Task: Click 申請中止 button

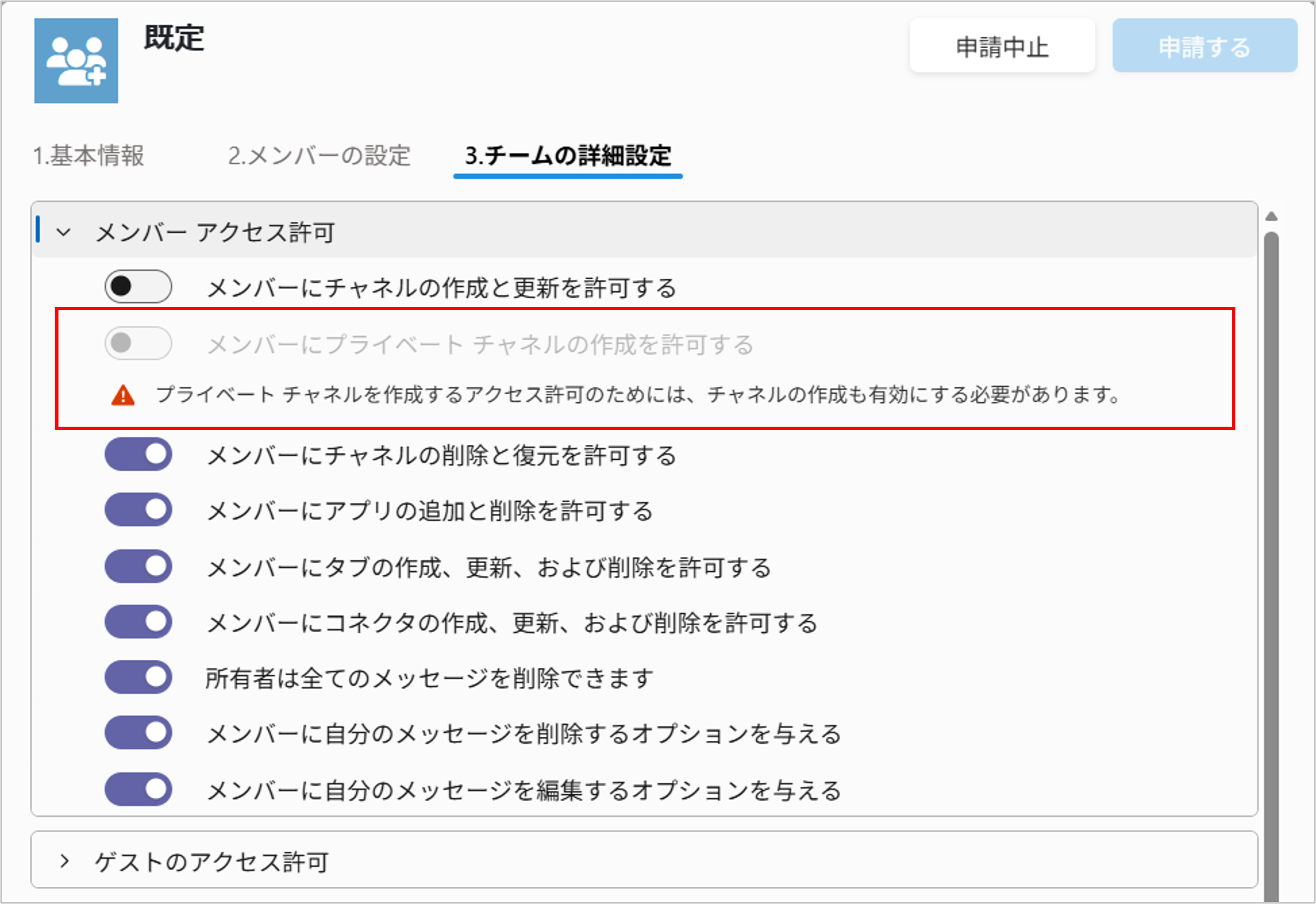Action: click(1001, 45)
